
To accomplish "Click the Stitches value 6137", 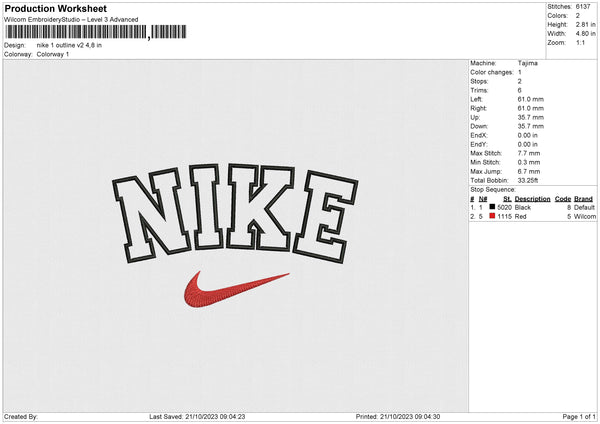I will click(x=583, y=7).
